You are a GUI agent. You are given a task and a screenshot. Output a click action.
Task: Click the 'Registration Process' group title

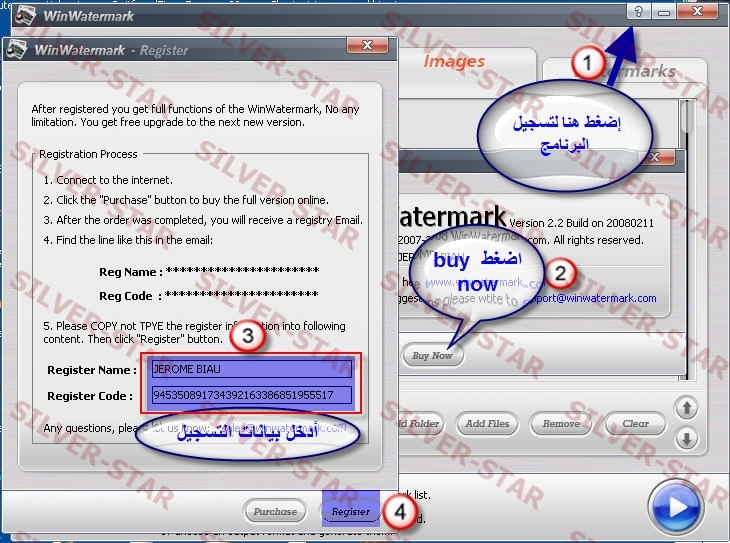click(x=88, y=154)
